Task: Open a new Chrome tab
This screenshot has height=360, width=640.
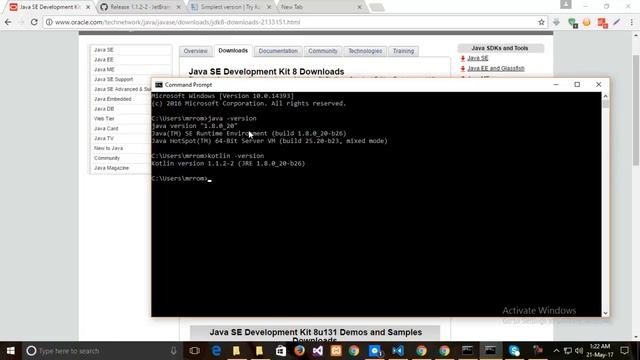Action: click(377, 7)
